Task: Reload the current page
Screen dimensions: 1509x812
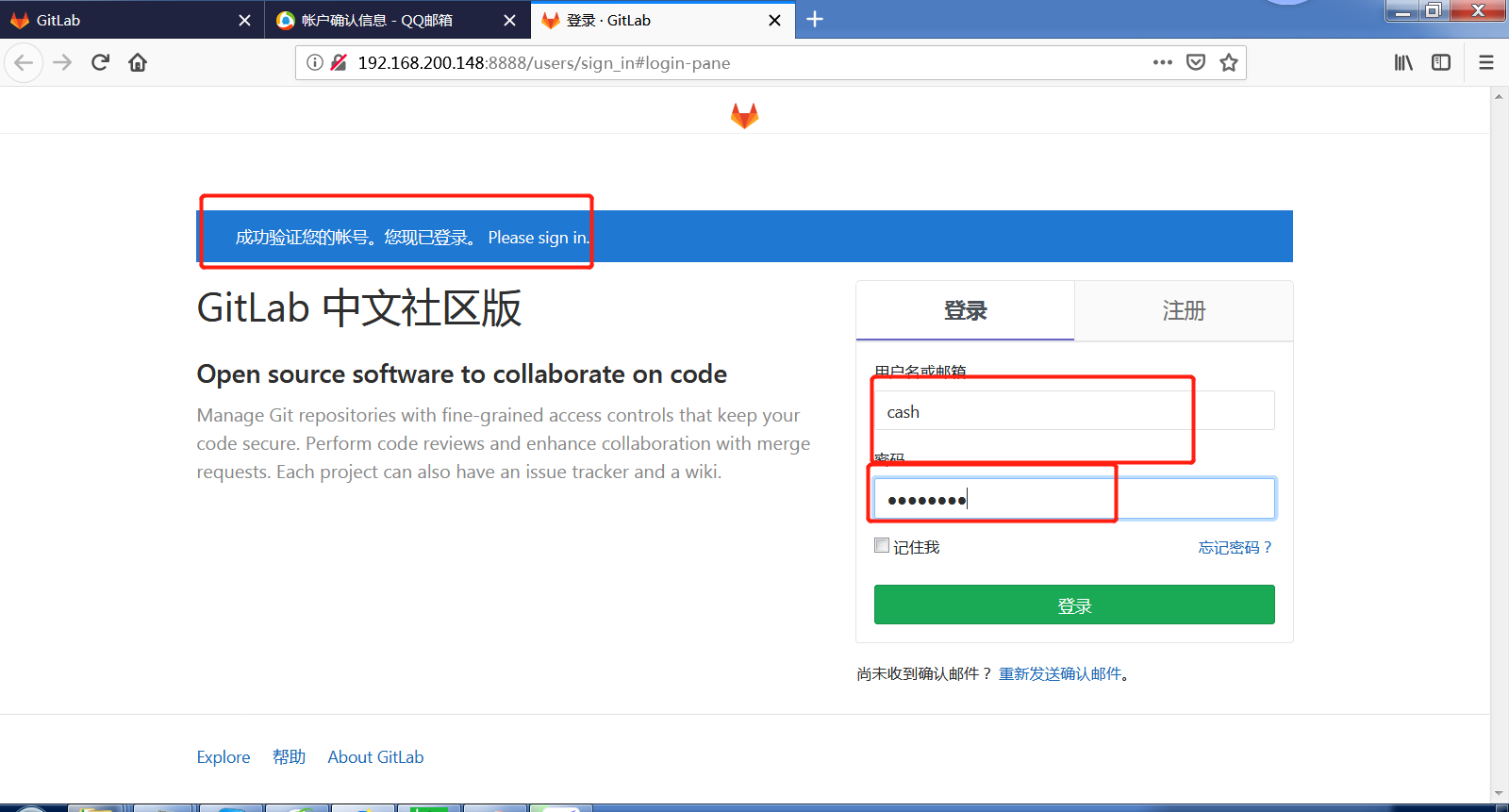Action: [100, 63]
